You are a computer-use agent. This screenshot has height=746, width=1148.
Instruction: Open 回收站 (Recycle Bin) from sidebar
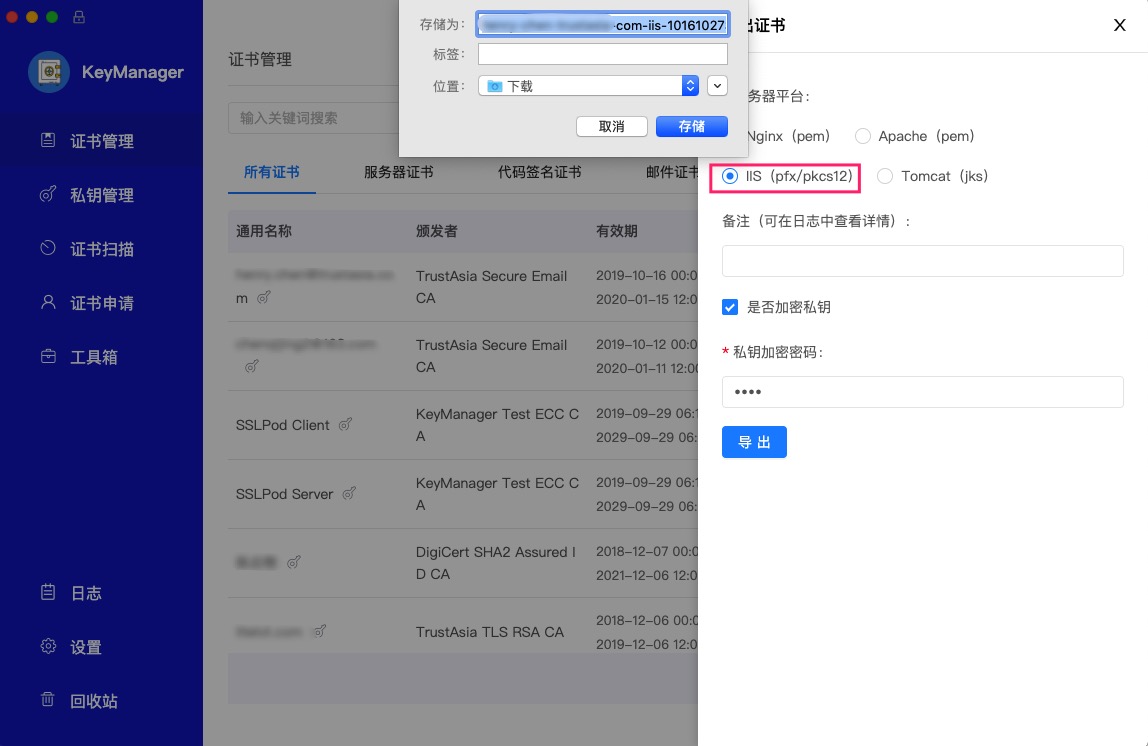95,701
